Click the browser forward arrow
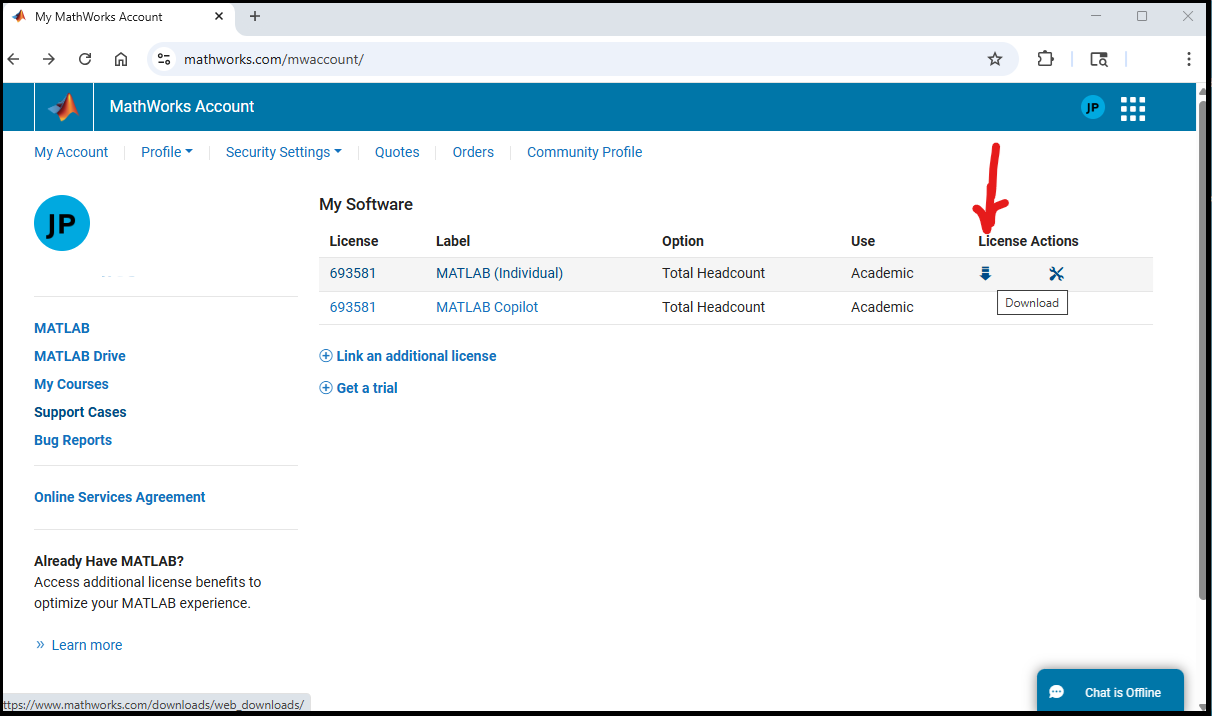Screen dimensions: 1212x716 [49, 59]
